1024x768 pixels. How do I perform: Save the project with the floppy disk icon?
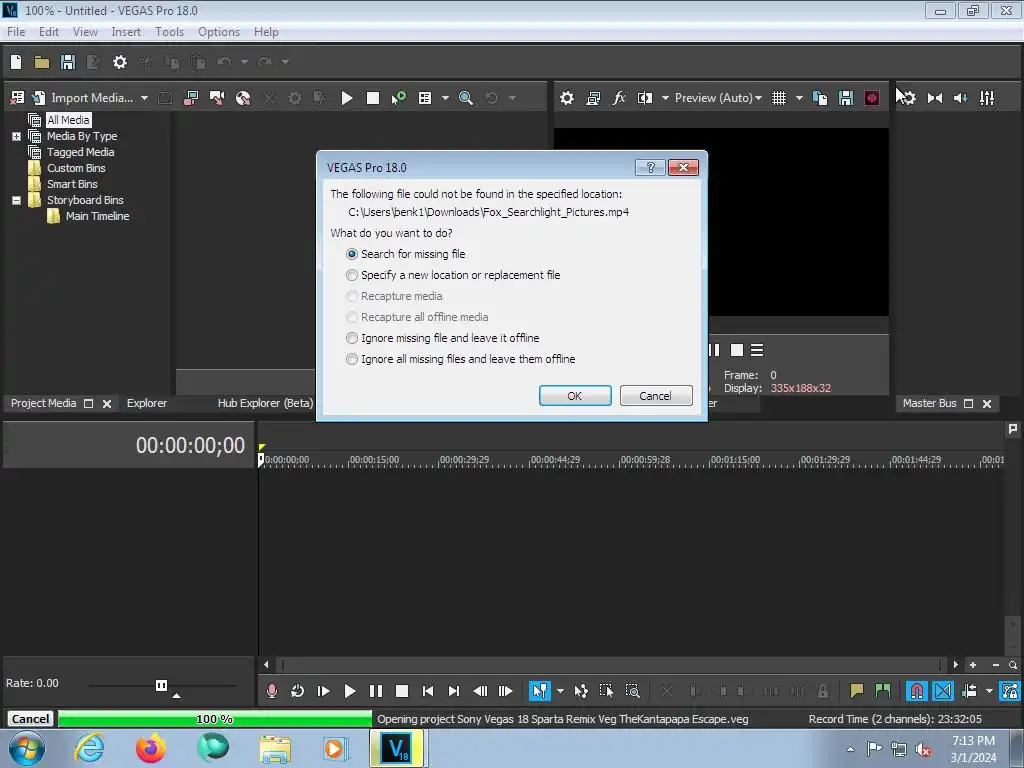[68, 62]
